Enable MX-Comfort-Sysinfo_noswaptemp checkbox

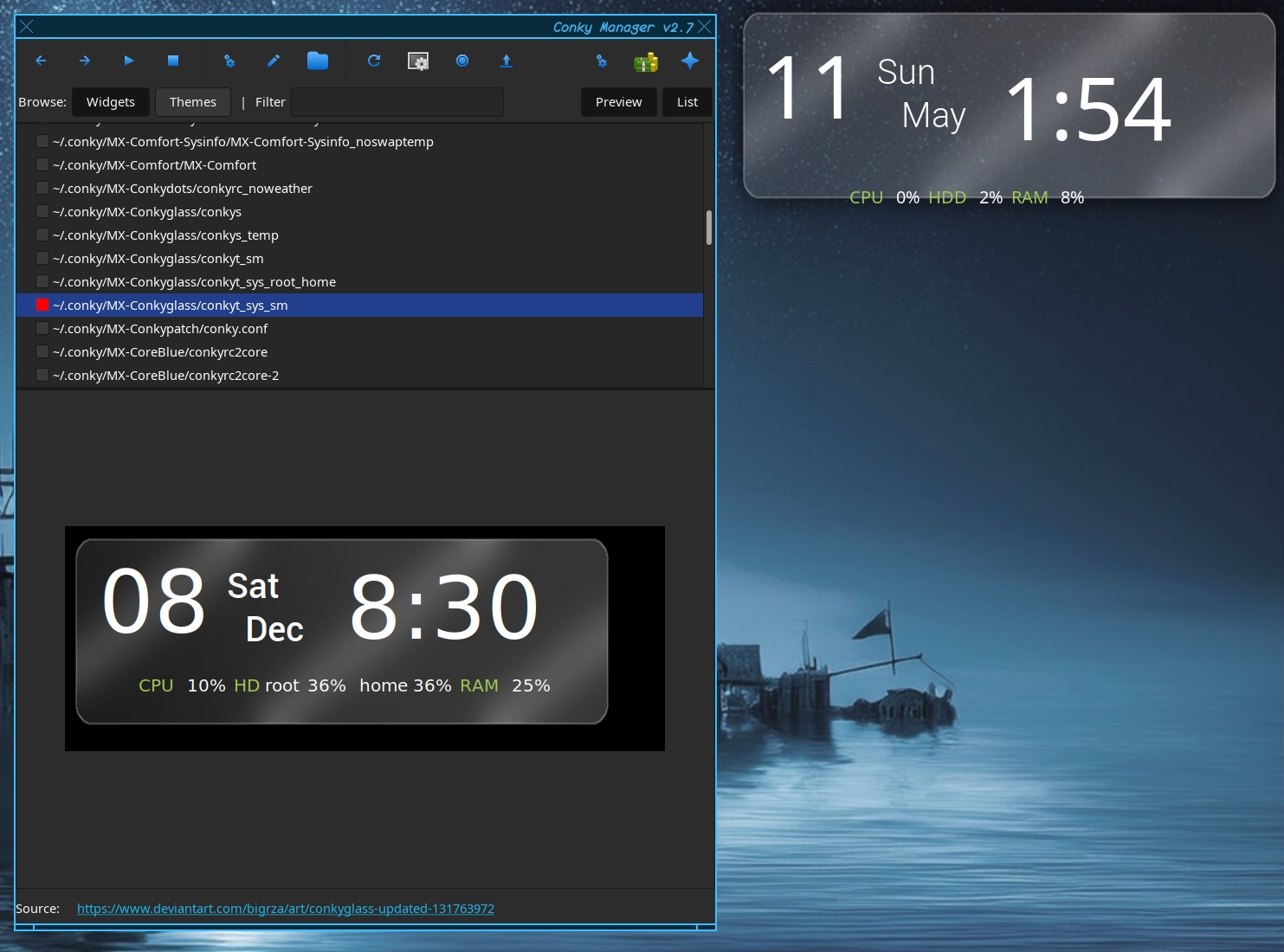point(42,141)
